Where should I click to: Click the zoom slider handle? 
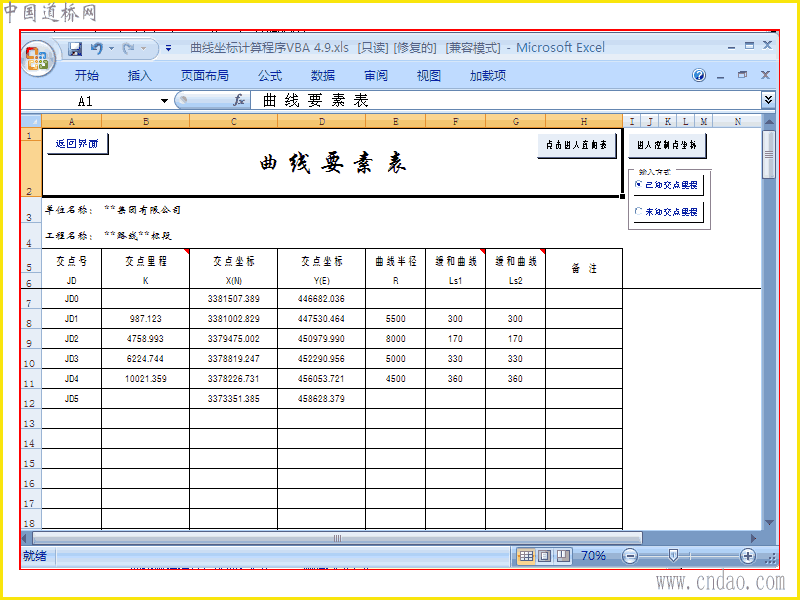[x=673, y=556]
